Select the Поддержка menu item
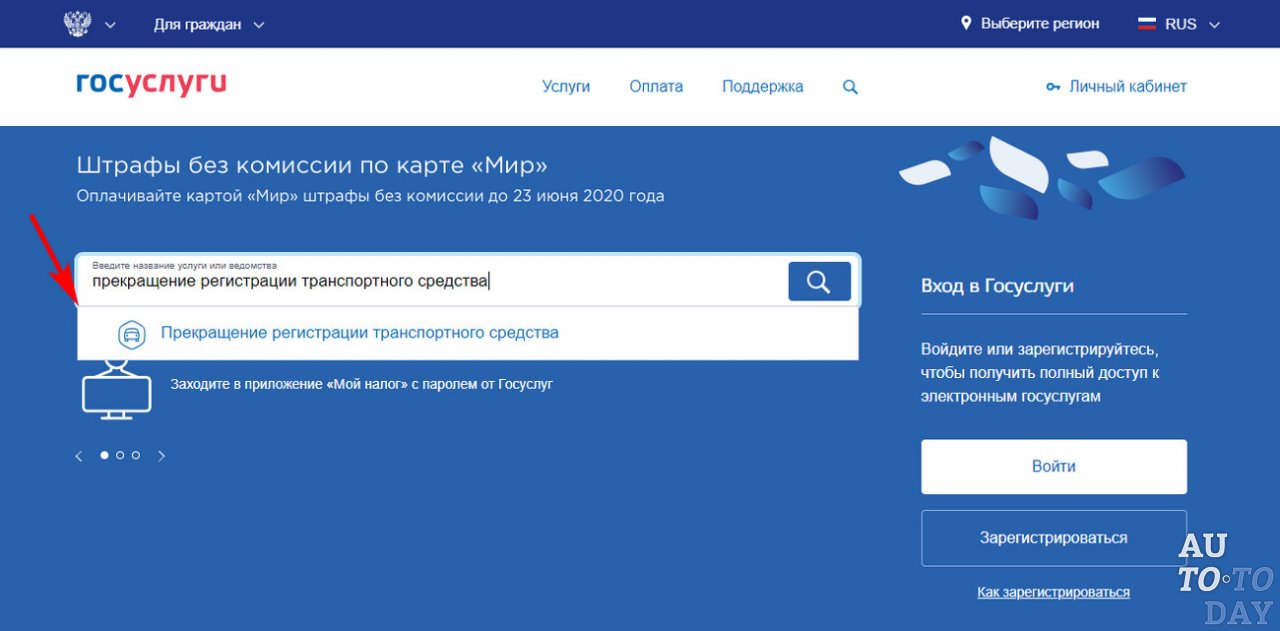Screen dimensions: 1280x631 coord(762,86)
